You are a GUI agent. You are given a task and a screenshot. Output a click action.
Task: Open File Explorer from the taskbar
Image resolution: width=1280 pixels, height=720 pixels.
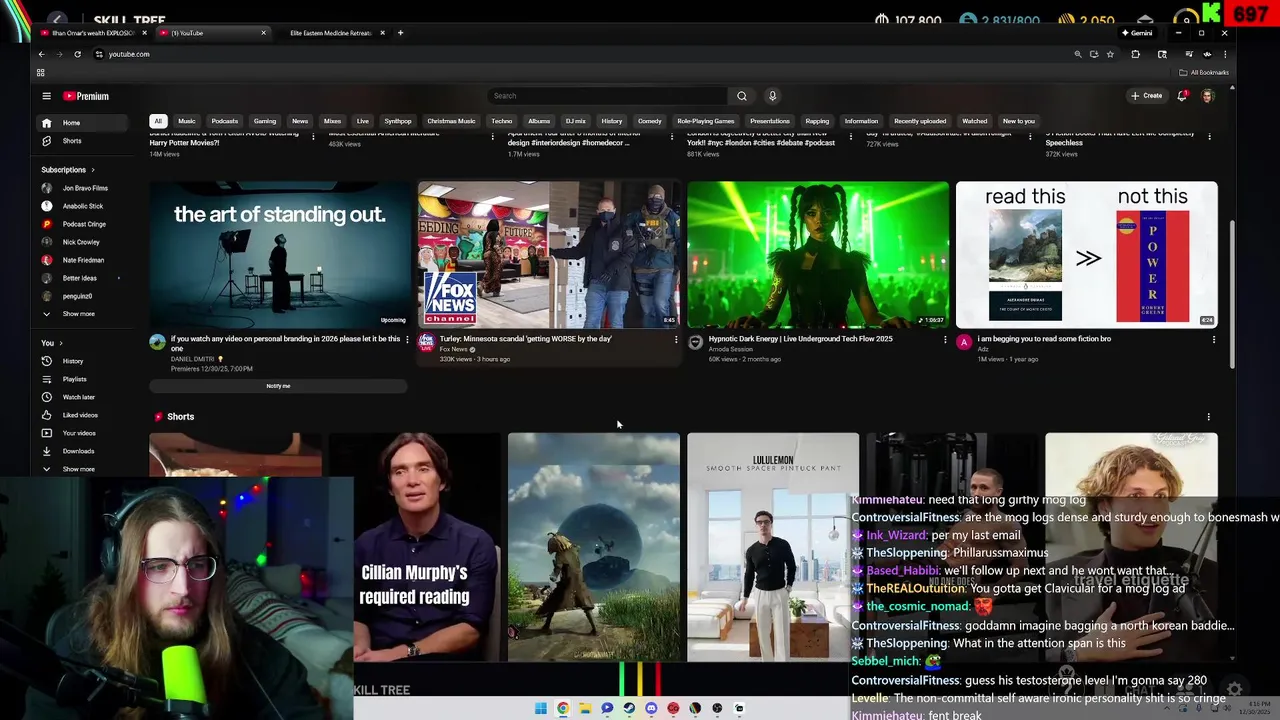[585, 708]
